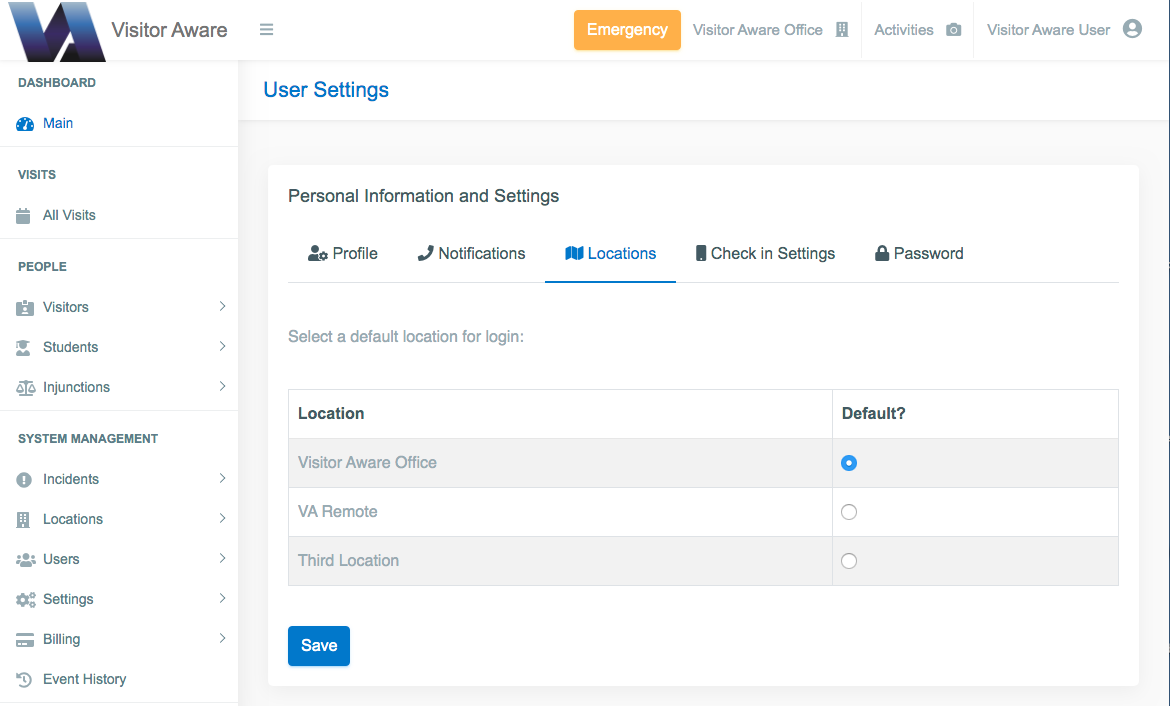This screenshot has height=706, width=1170.
Task: Go to Main dashboard link
Action: (x=58, y=124)
